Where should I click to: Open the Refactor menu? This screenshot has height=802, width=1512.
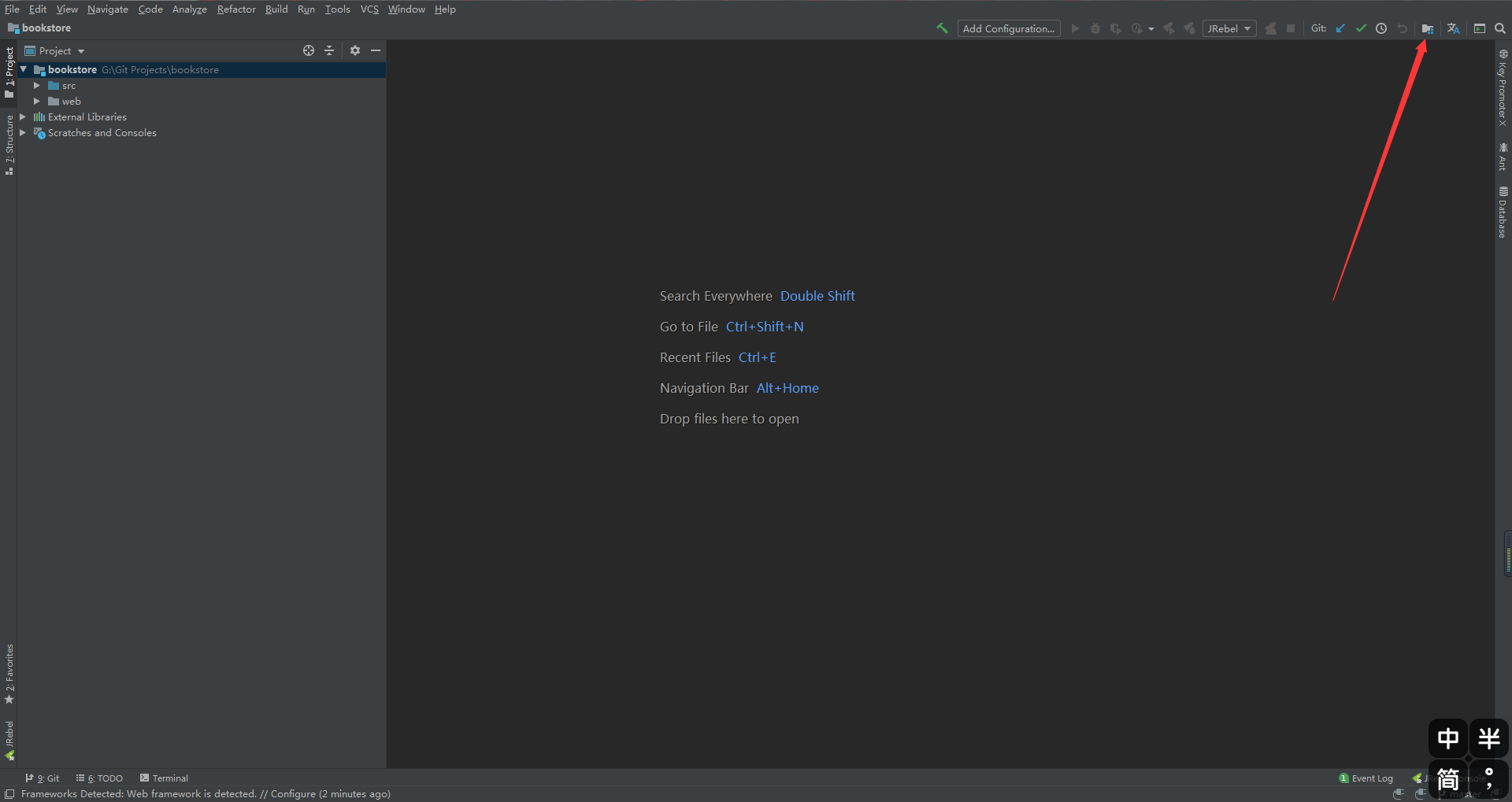point(236,9)
